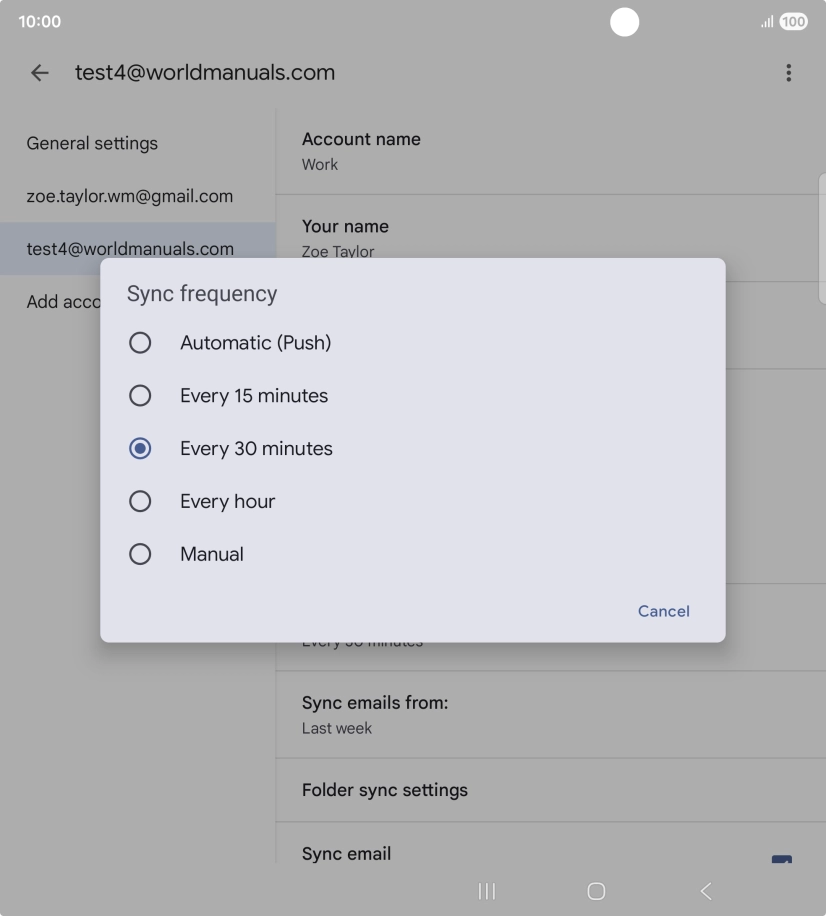Tap the Recents button in navigation bar

[x=486, y=890]
